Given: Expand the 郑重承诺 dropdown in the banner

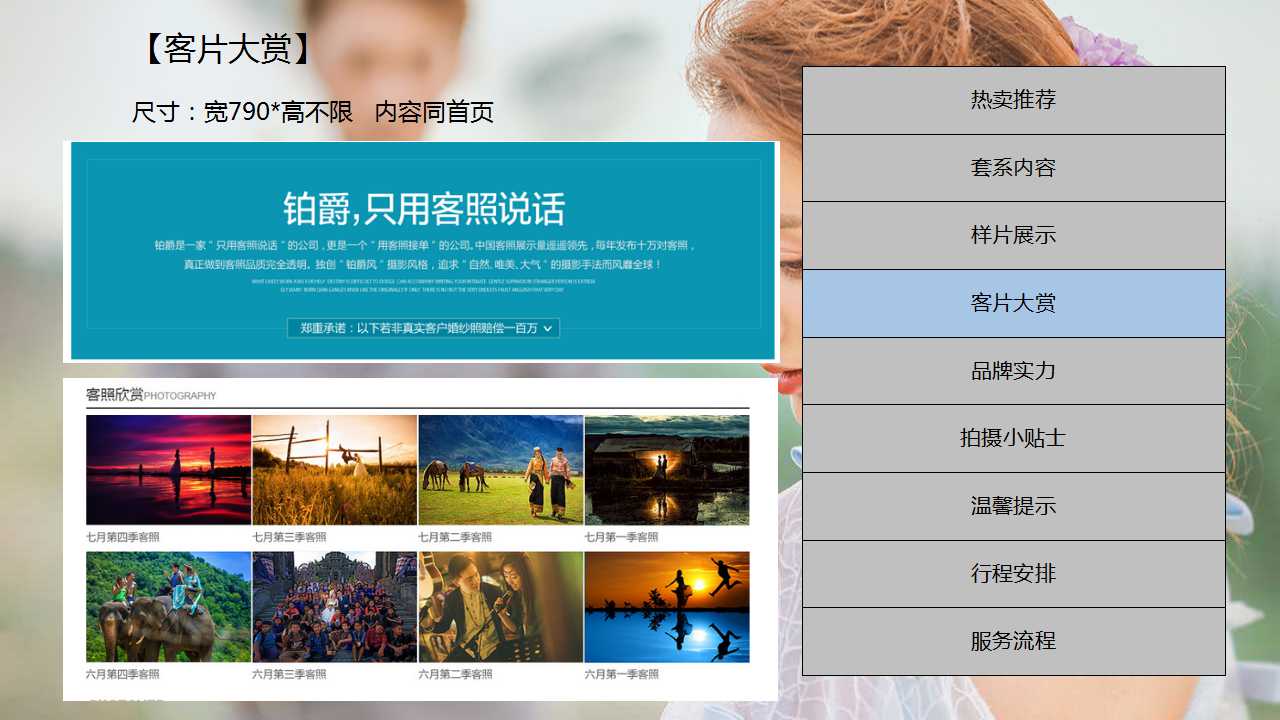Looking at the screenshot, I should coord(423,328).
